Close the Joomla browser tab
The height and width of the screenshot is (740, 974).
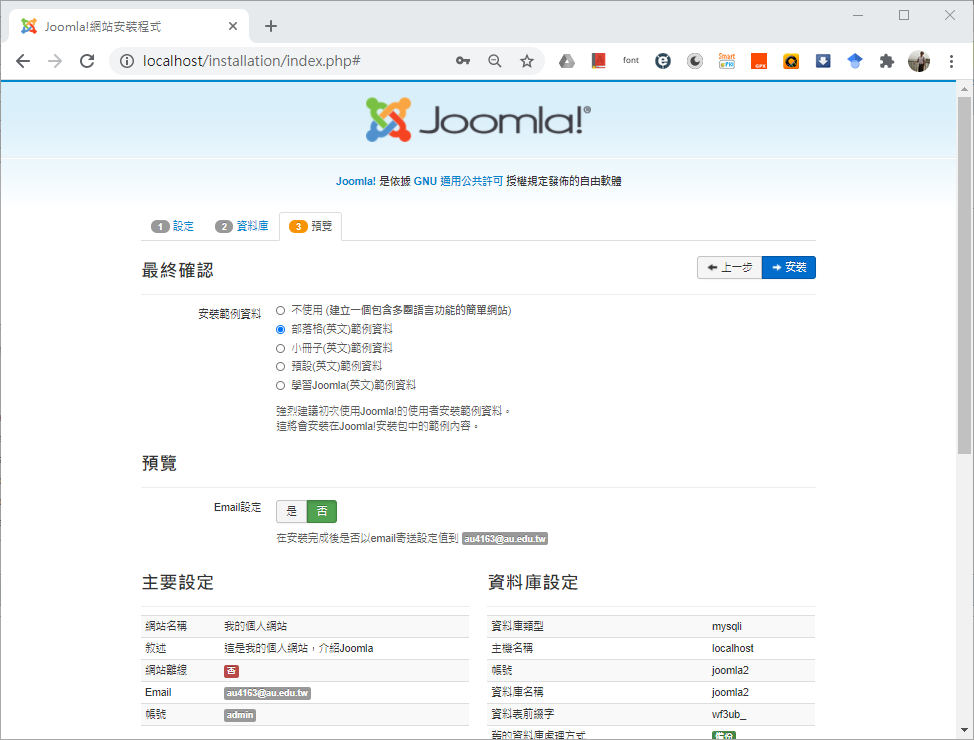[x=233, y=26]
